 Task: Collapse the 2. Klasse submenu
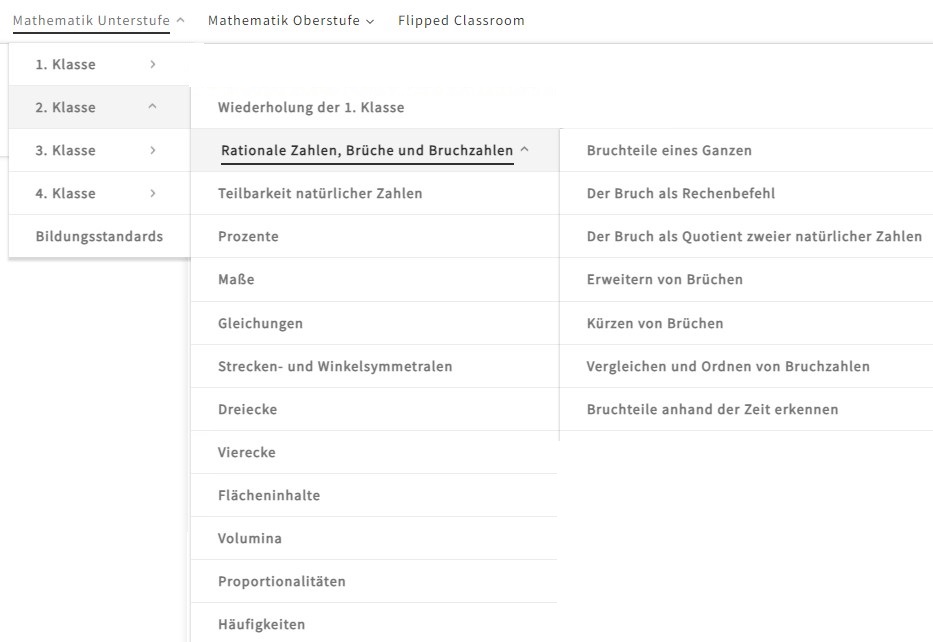152,108
